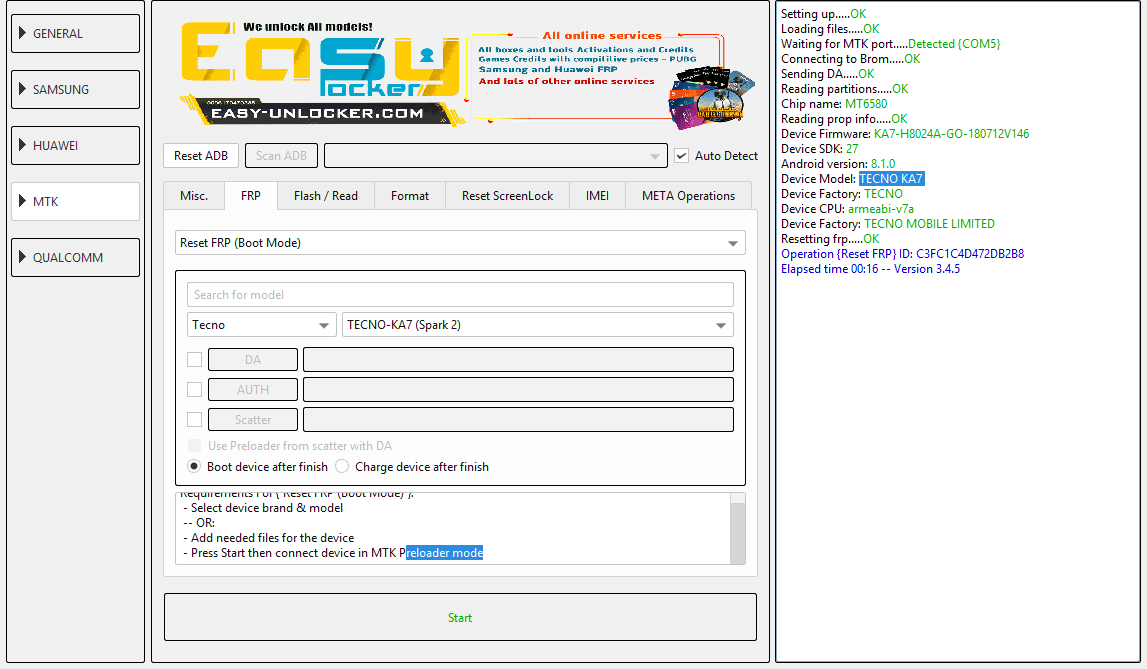The image size is (1147, 669).
Task: Click the Detected {COM5} port text
Action: [954, 44]
